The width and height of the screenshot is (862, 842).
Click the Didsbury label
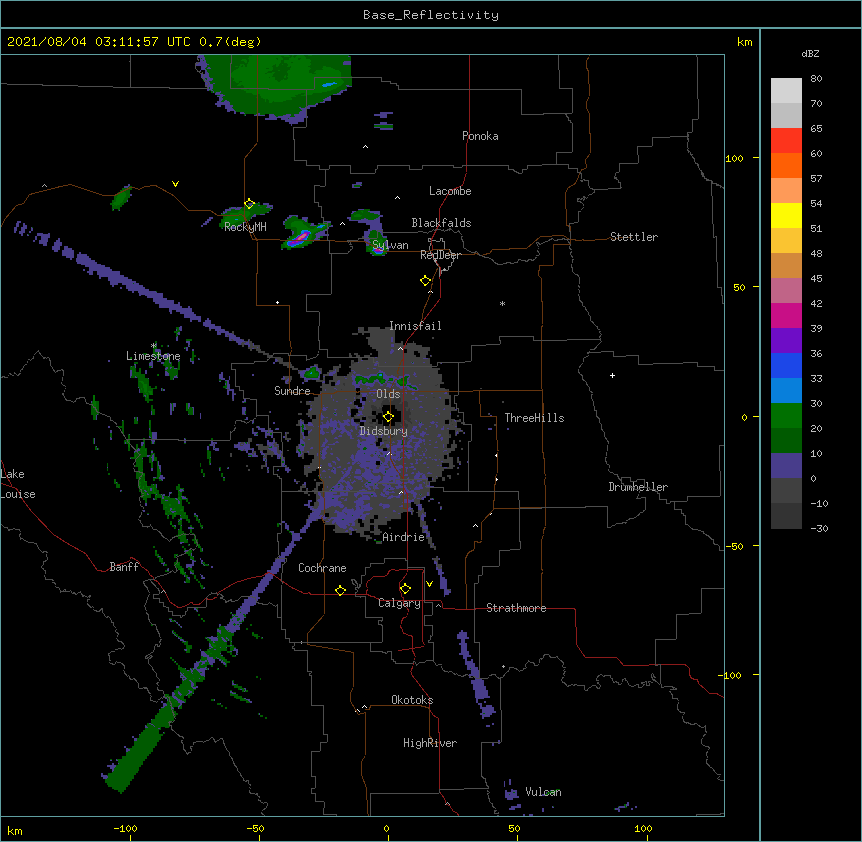tap(384, 431)
